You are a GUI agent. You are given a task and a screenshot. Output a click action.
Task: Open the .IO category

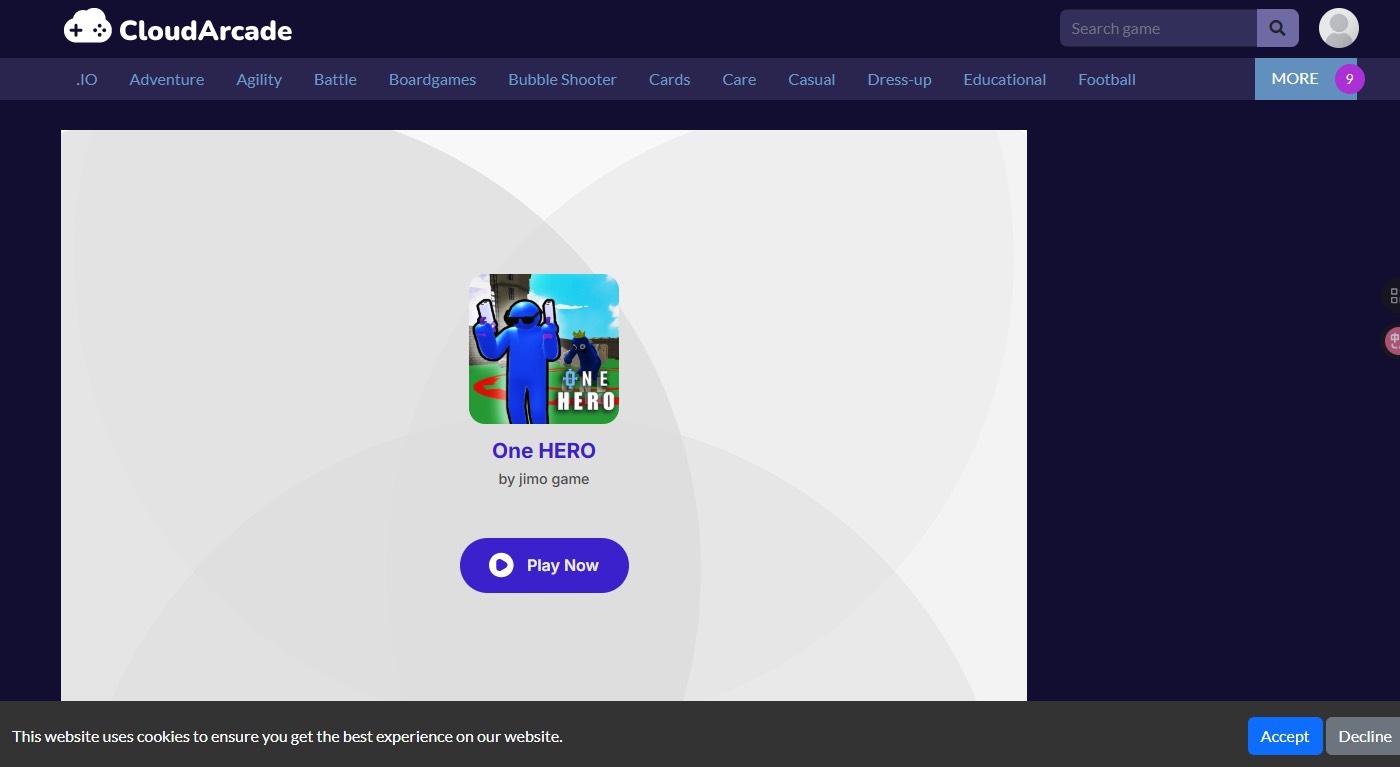point(87,79)
